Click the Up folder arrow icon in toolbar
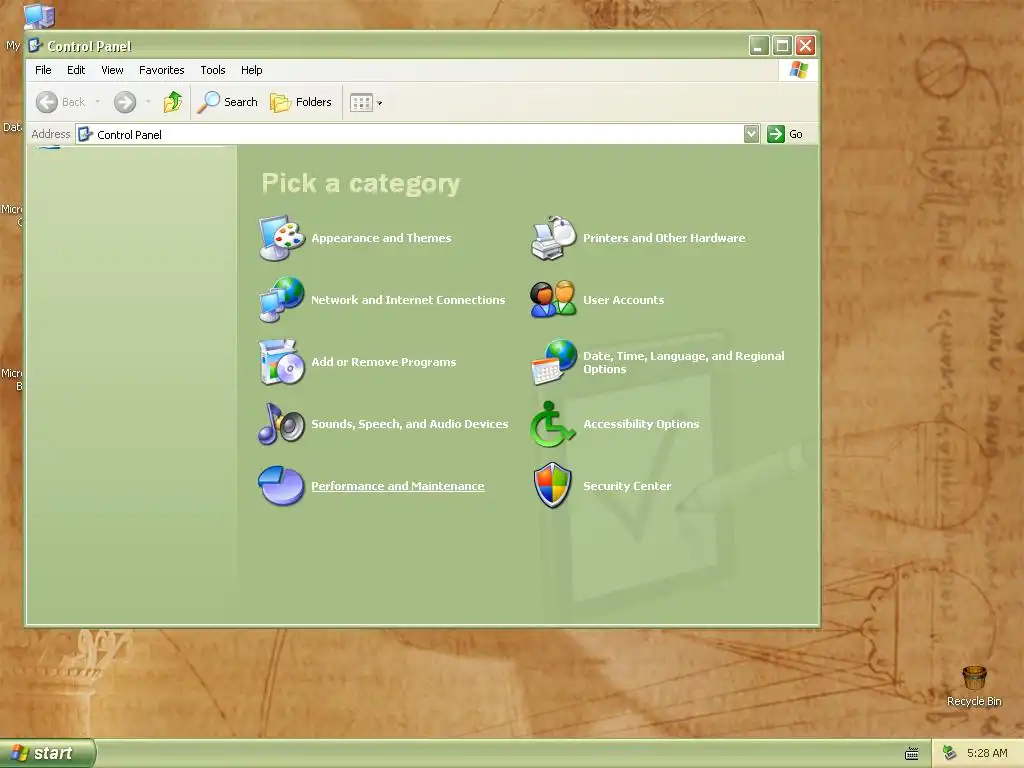 [173, 102]
